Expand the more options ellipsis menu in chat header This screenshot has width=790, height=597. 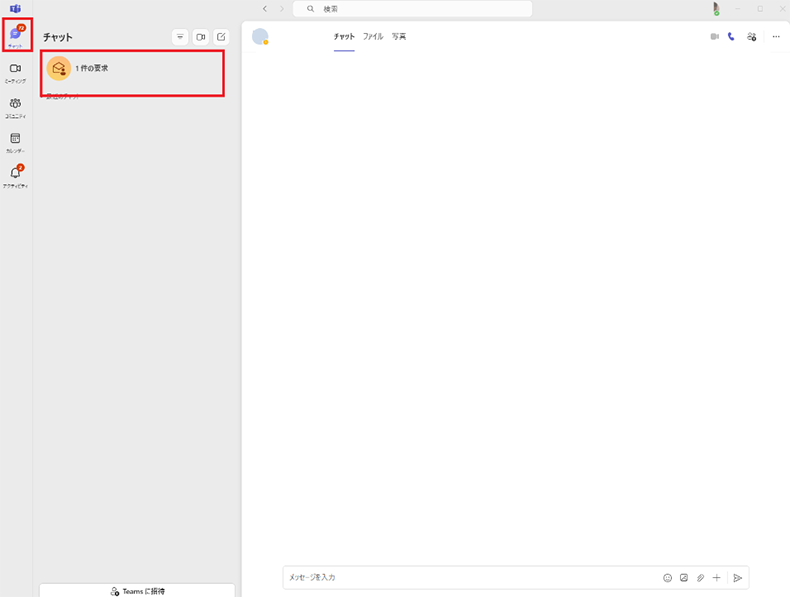click(775, 37)
